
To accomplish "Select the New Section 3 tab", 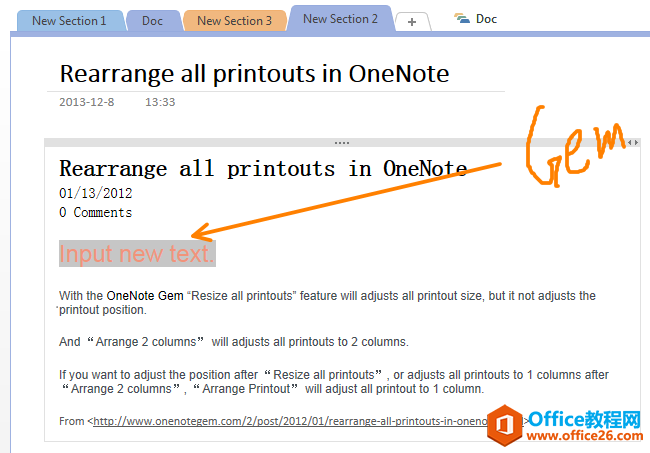I will 234,21.
